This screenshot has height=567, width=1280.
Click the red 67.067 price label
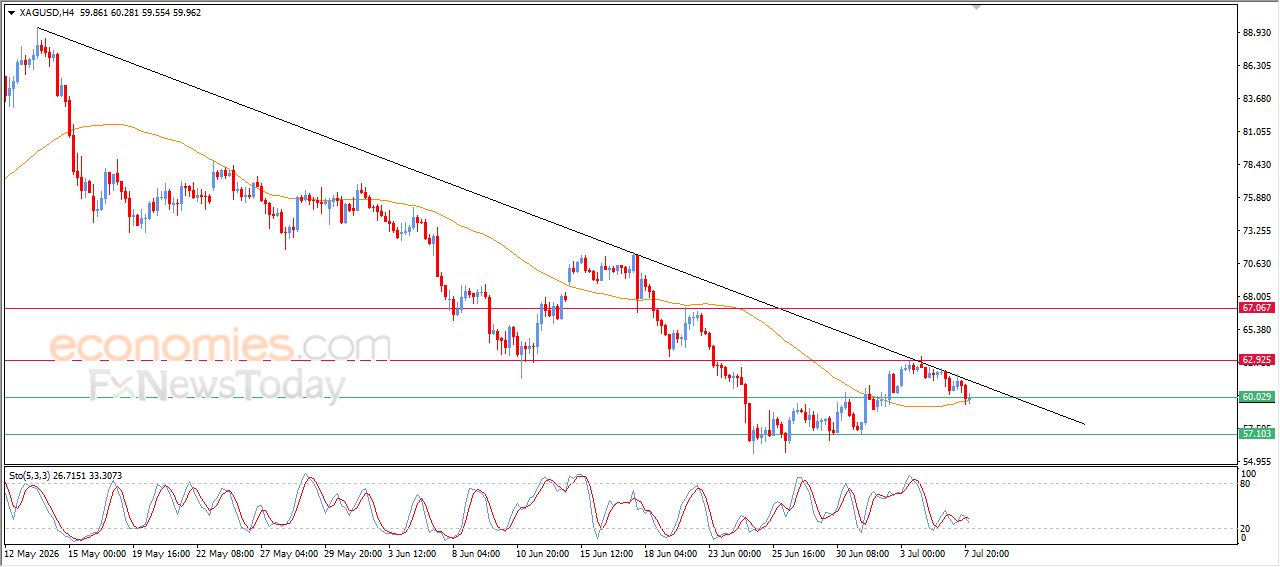coord(1257,309)
